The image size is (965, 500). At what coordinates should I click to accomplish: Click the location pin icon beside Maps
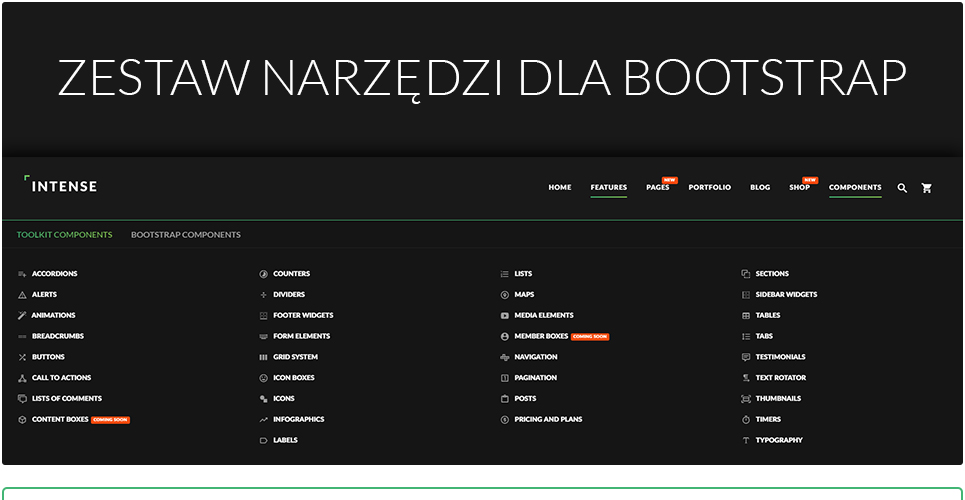pyautogui.click(x=505, y=295)
